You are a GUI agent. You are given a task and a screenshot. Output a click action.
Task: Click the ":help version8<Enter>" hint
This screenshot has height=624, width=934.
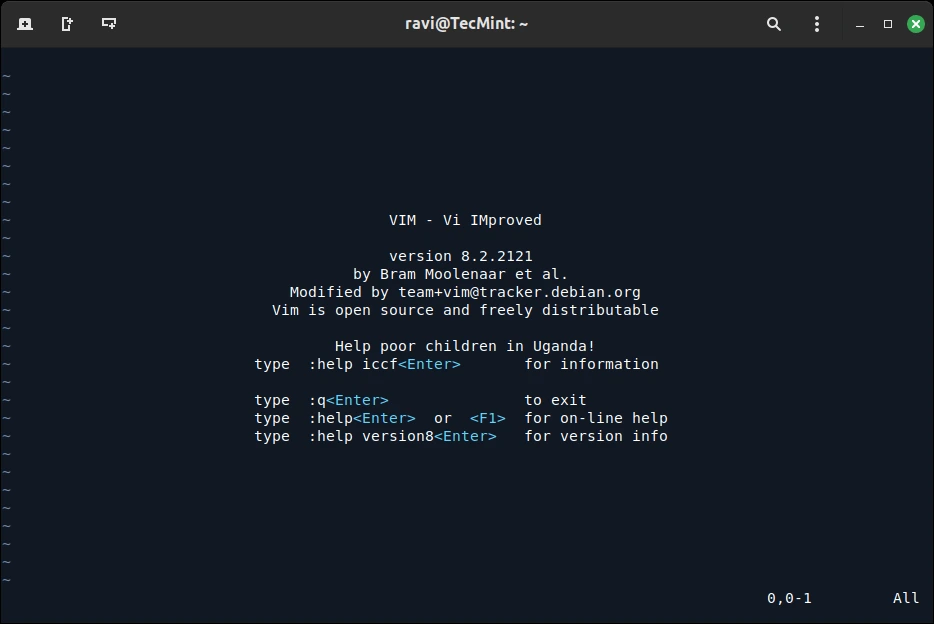coord(403,436)
